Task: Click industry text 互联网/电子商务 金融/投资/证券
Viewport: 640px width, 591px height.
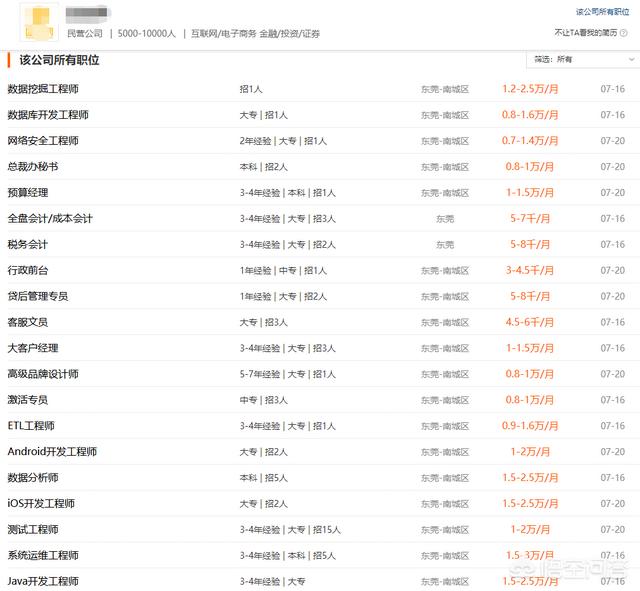Action: click(x=256, y=33)
